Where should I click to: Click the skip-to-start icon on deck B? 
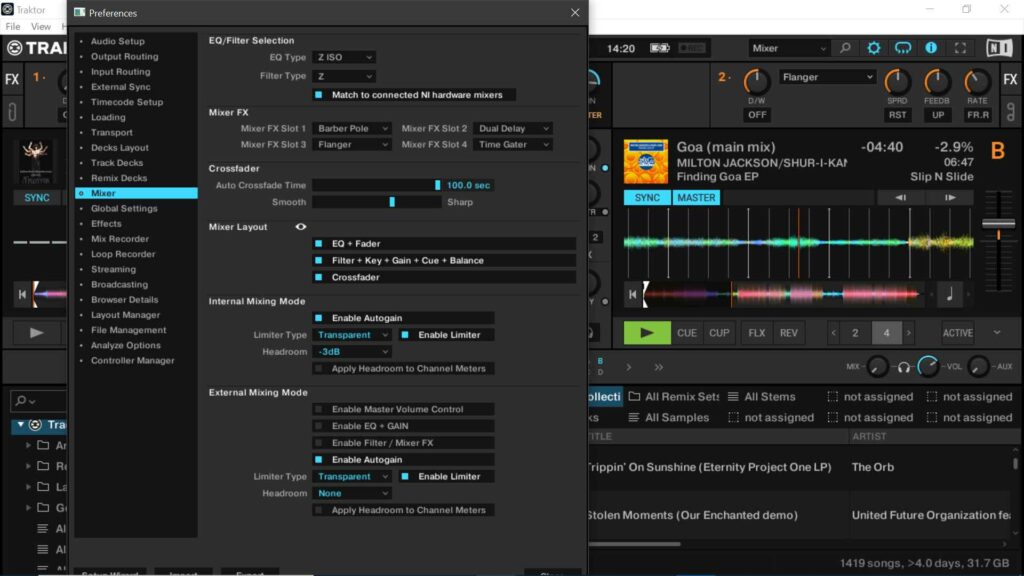[x=634, y=294]
